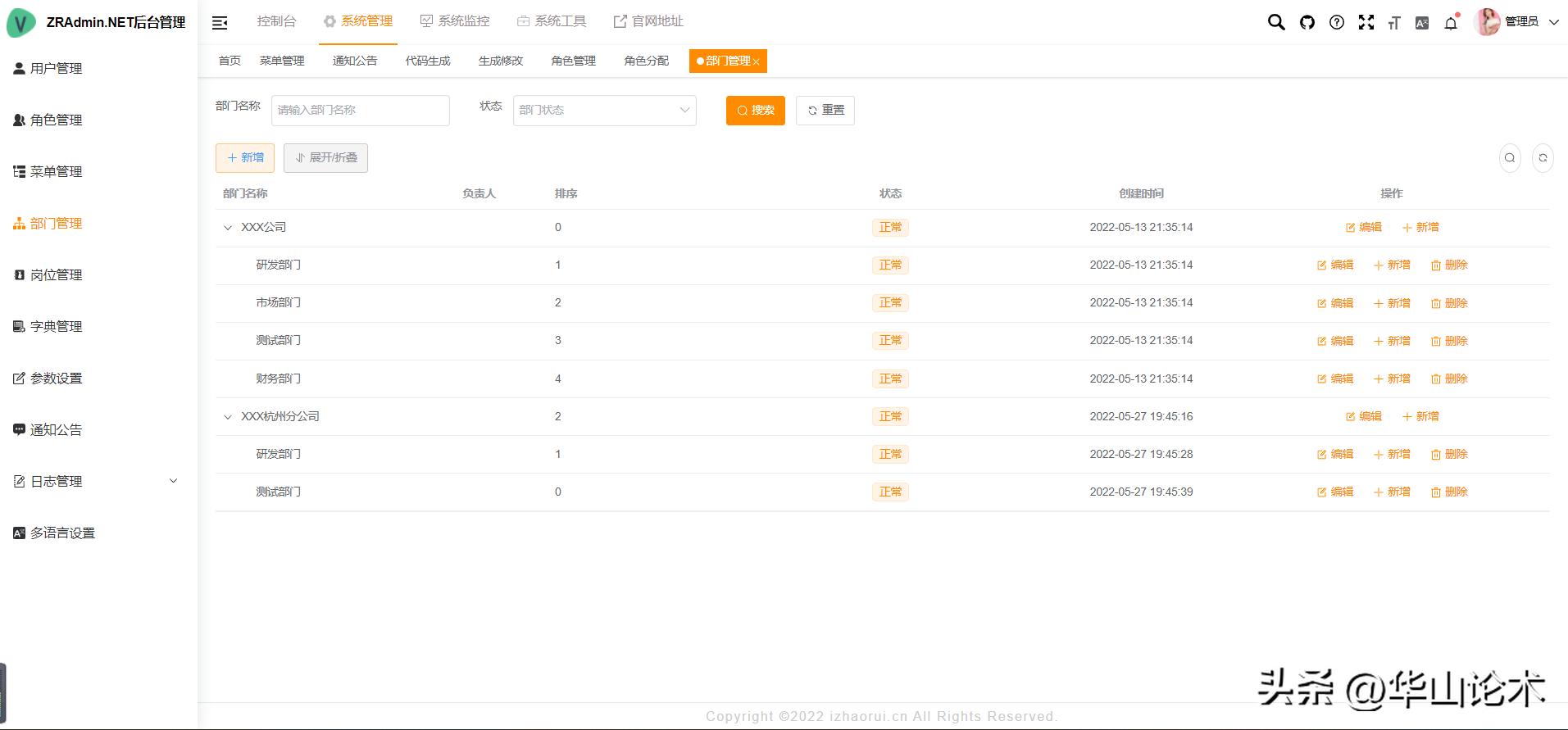Collapse the XXX杭州分公司 tree row
1568x730 pixels.
tap(228, 417)
